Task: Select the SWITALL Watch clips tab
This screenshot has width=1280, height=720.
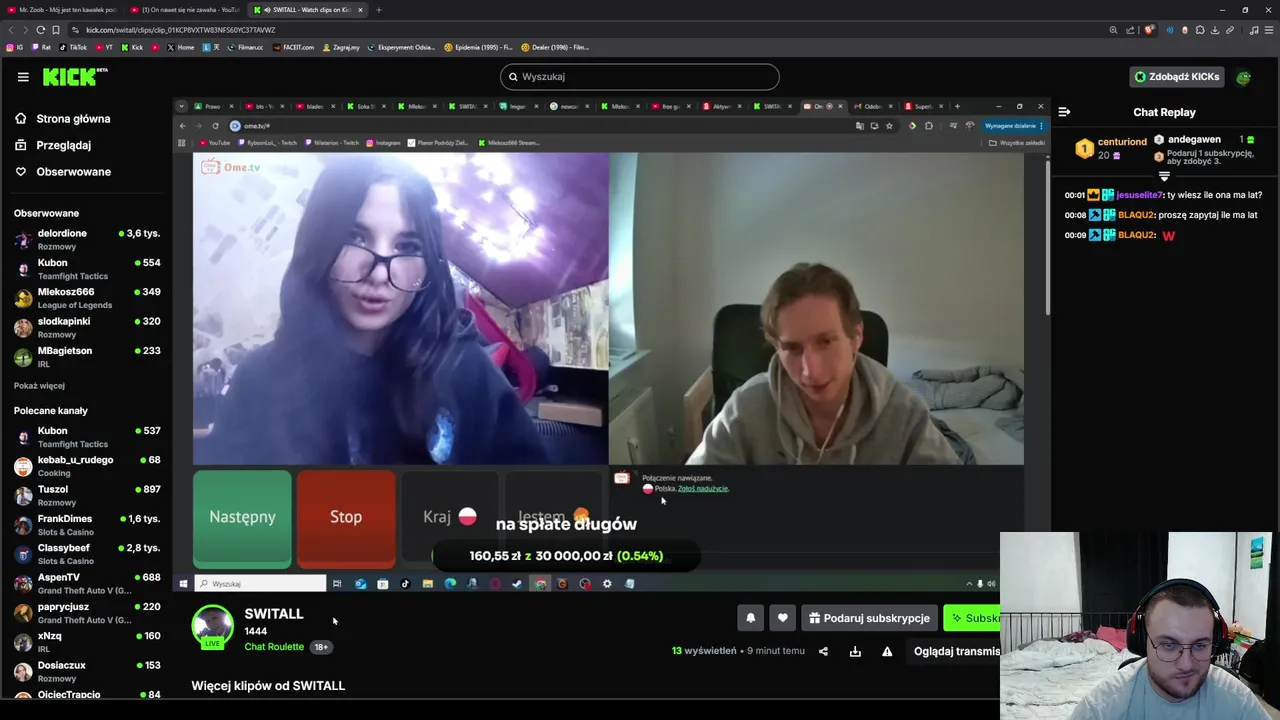Action: click(x=309, y=10)
